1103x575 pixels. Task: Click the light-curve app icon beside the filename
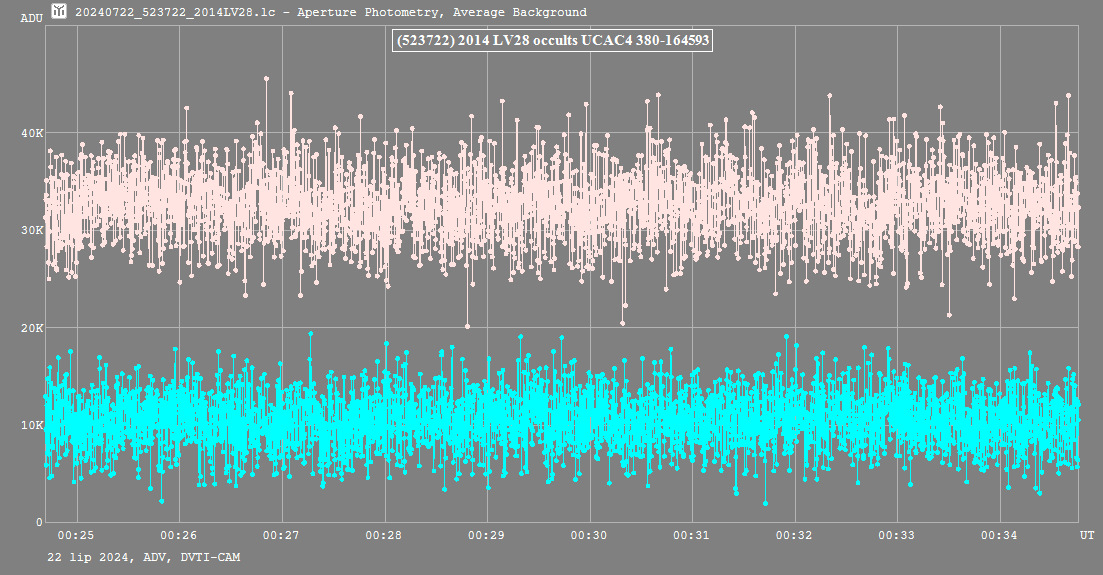pos(59,11)
